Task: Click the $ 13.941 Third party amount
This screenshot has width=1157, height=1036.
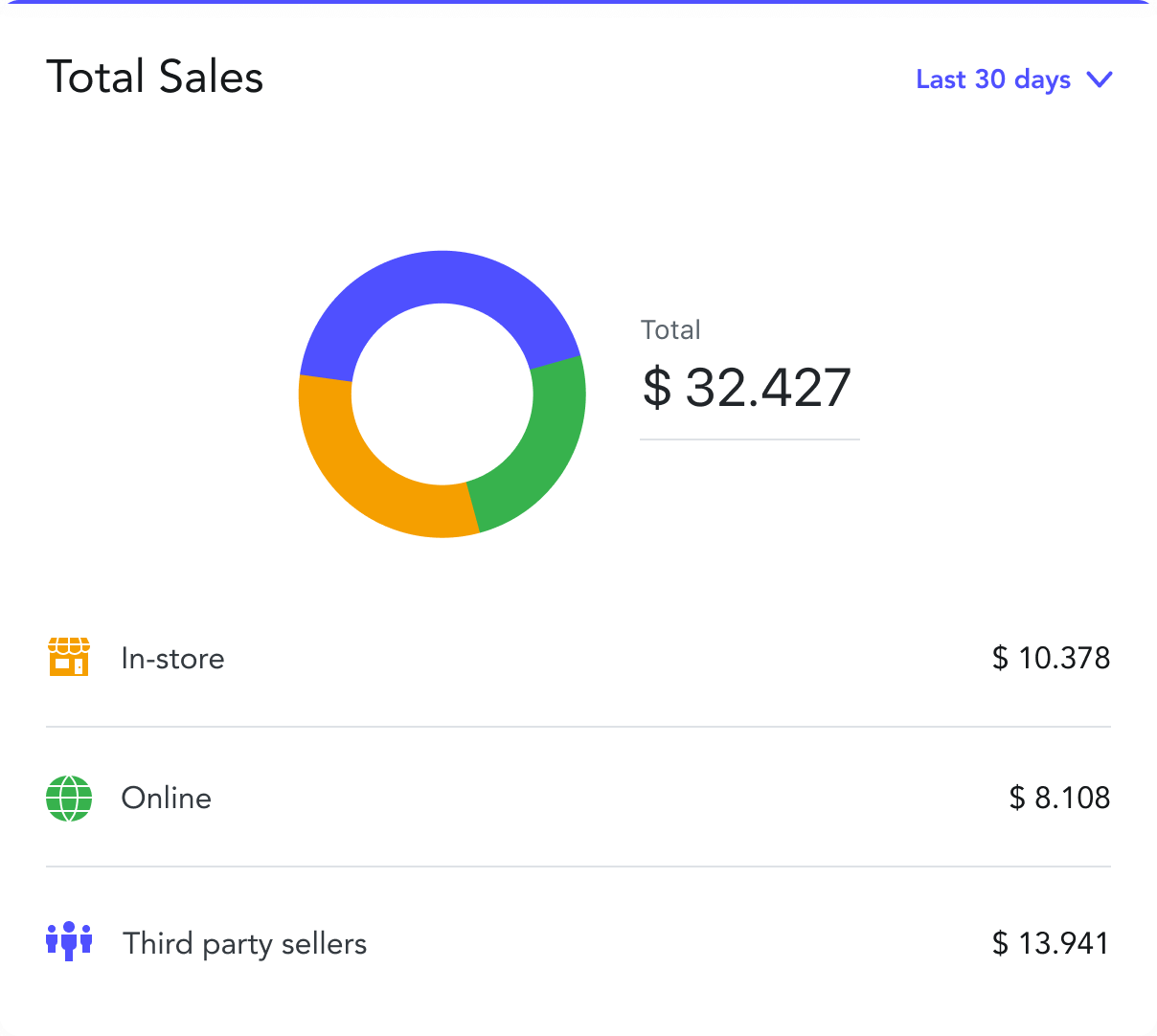Action: pyautogui.click(x=1051, y=943)
